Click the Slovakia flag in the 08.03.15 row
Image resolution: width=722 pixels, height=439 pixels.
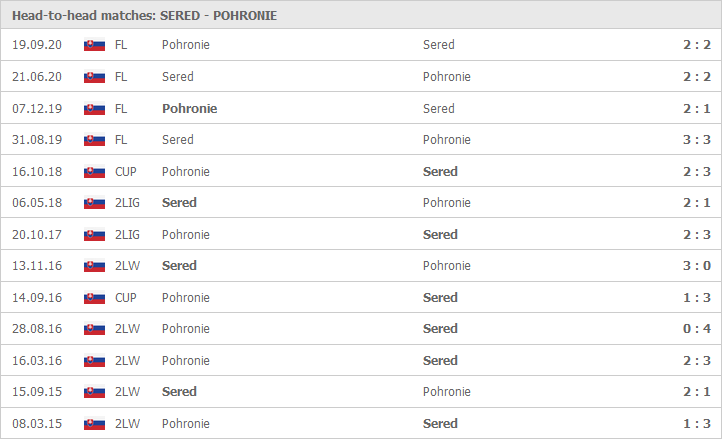[x=94, y=424]
